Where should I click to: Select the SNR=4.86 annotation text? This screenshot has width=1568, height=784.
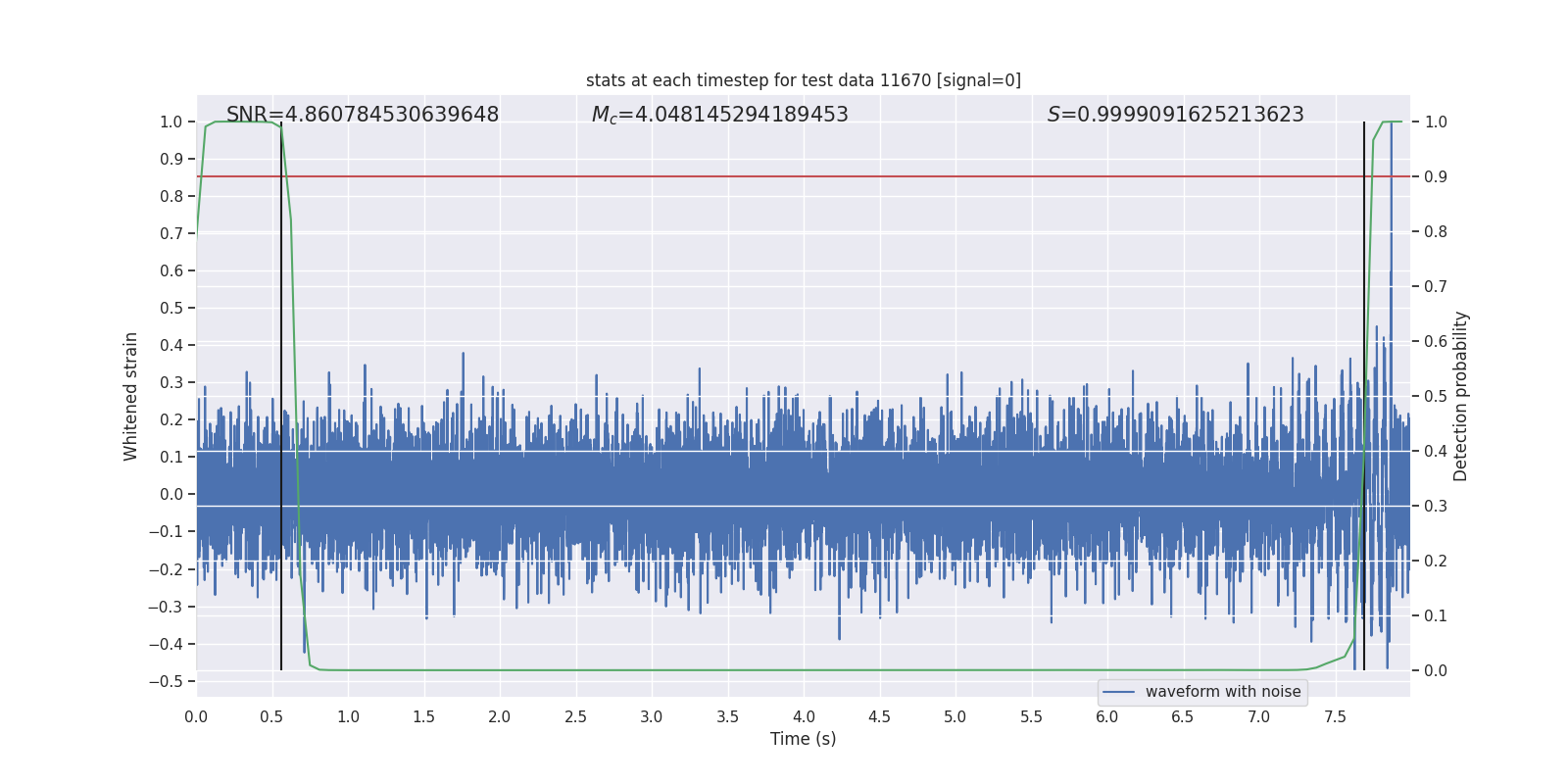[x=363, y=115]
